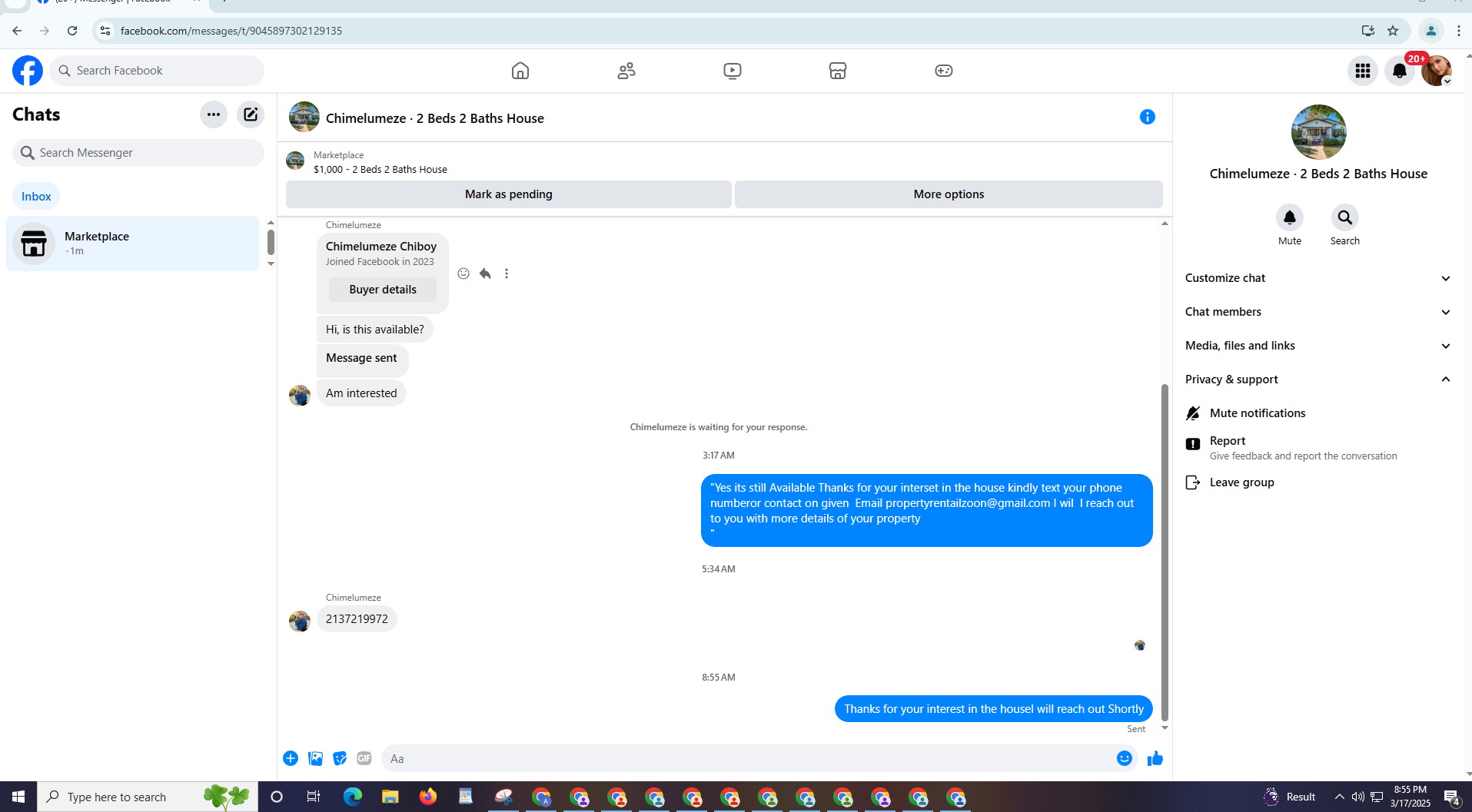The height and width of the screenshot is (812, 1472).
Task: Send a thumbs up like
Action: click(1155, 758)
